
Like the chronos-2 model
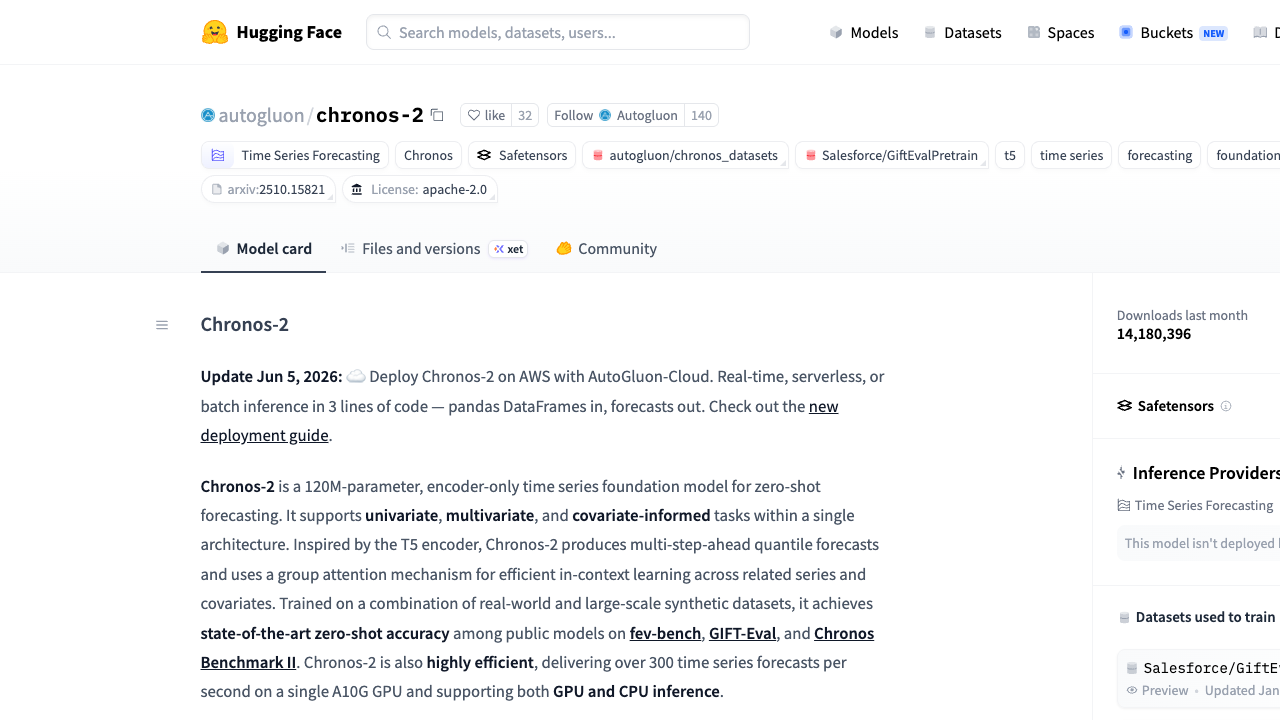(486, 115)
